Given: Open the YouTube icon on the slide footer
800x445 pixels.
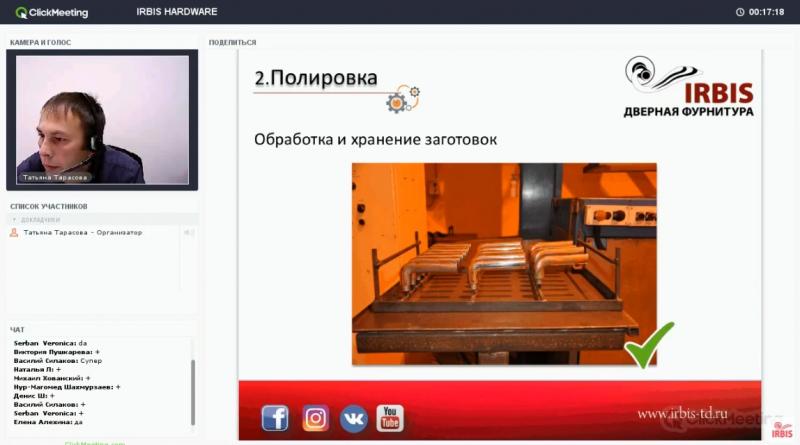Looking at the screenshot, I should [390, 418].
